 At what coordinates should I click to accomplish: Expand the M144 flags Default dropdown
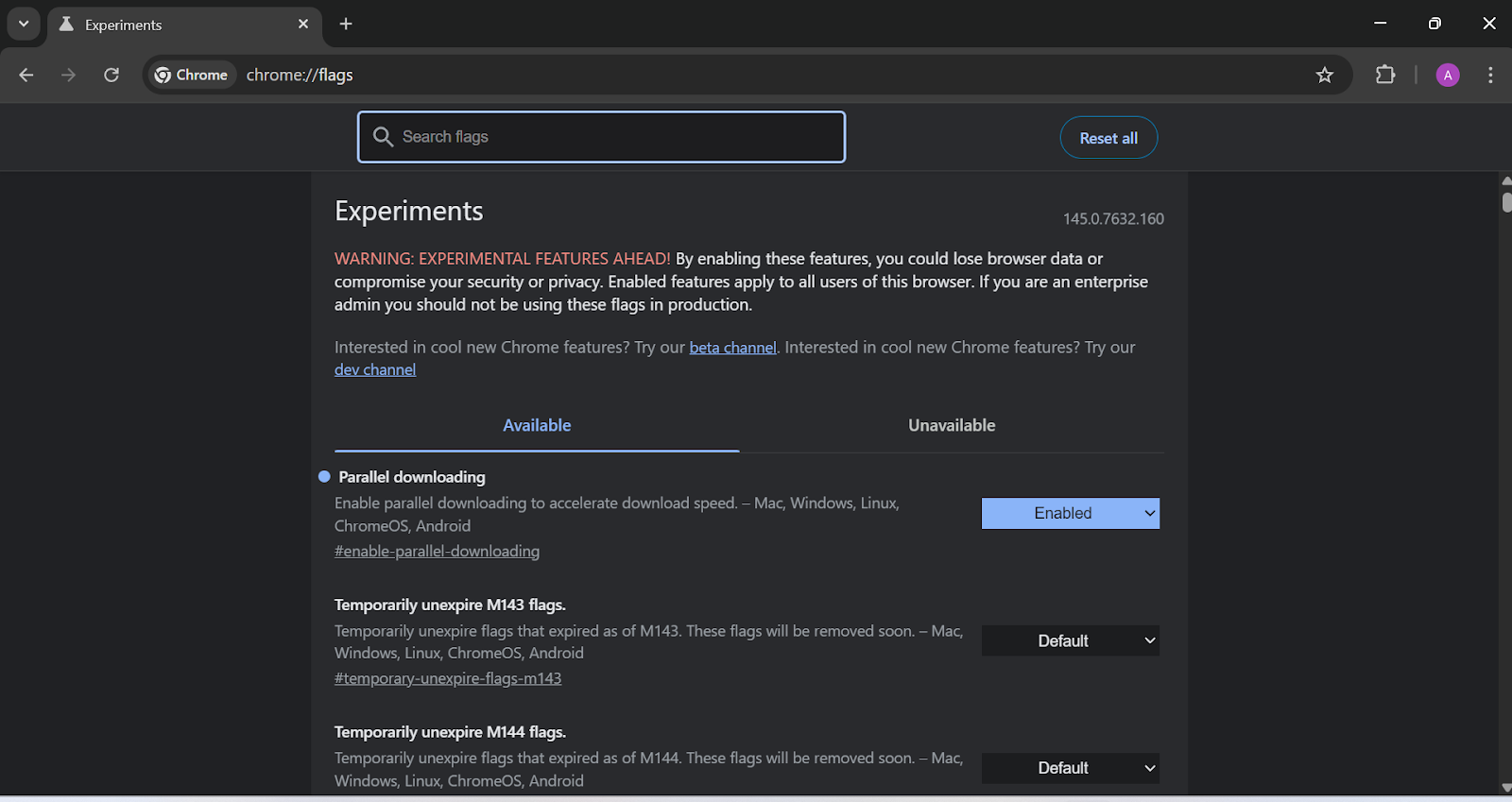1070,768
